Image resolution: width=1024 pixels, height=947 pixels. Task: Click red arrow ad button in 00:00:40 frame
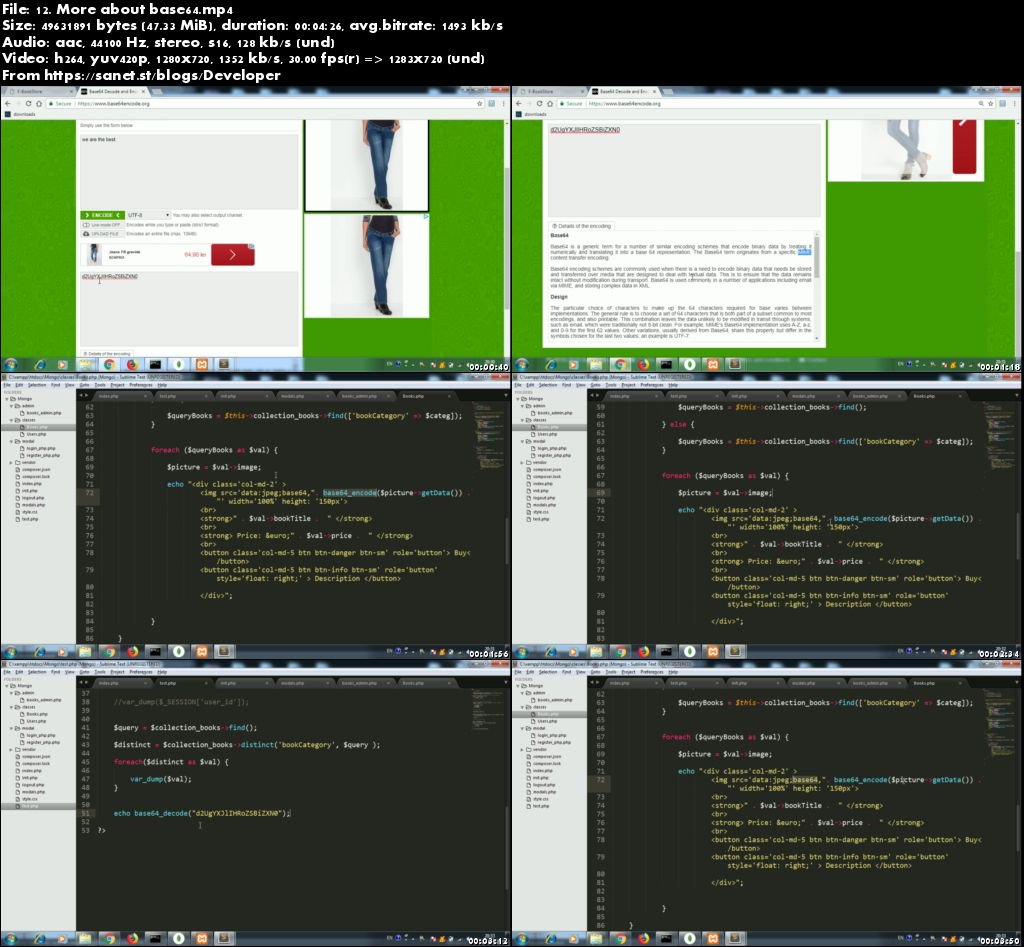pyautogui.click(x=232, y=255)
